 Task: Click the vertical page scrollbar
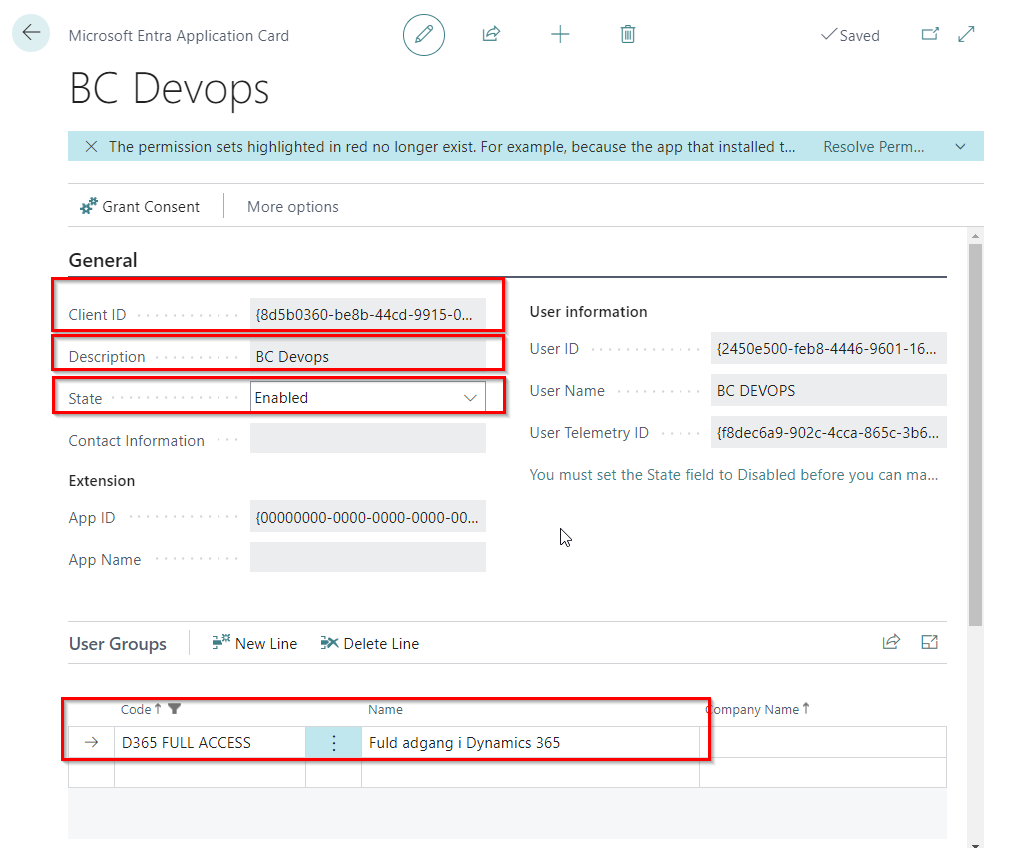pyautogui.click(x=976, y=430)
